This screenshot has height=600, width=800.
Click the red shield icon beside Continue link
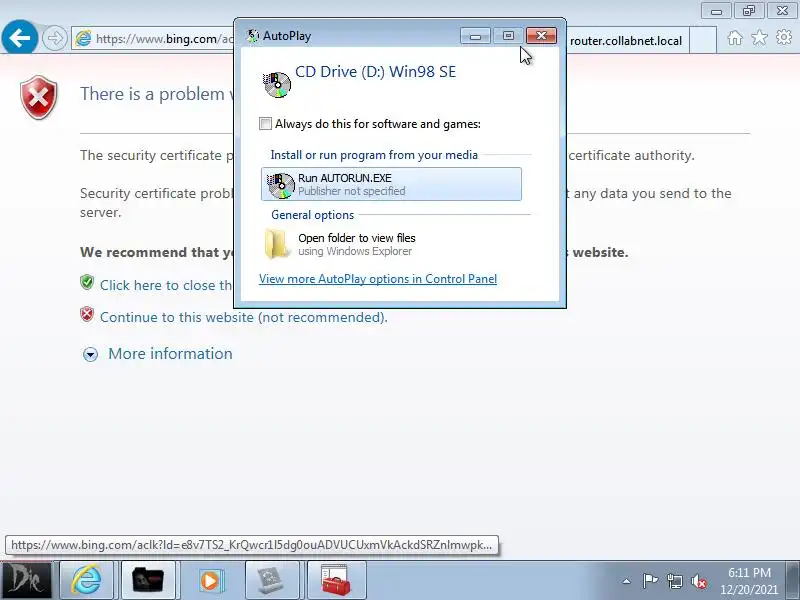coord(87,314)
